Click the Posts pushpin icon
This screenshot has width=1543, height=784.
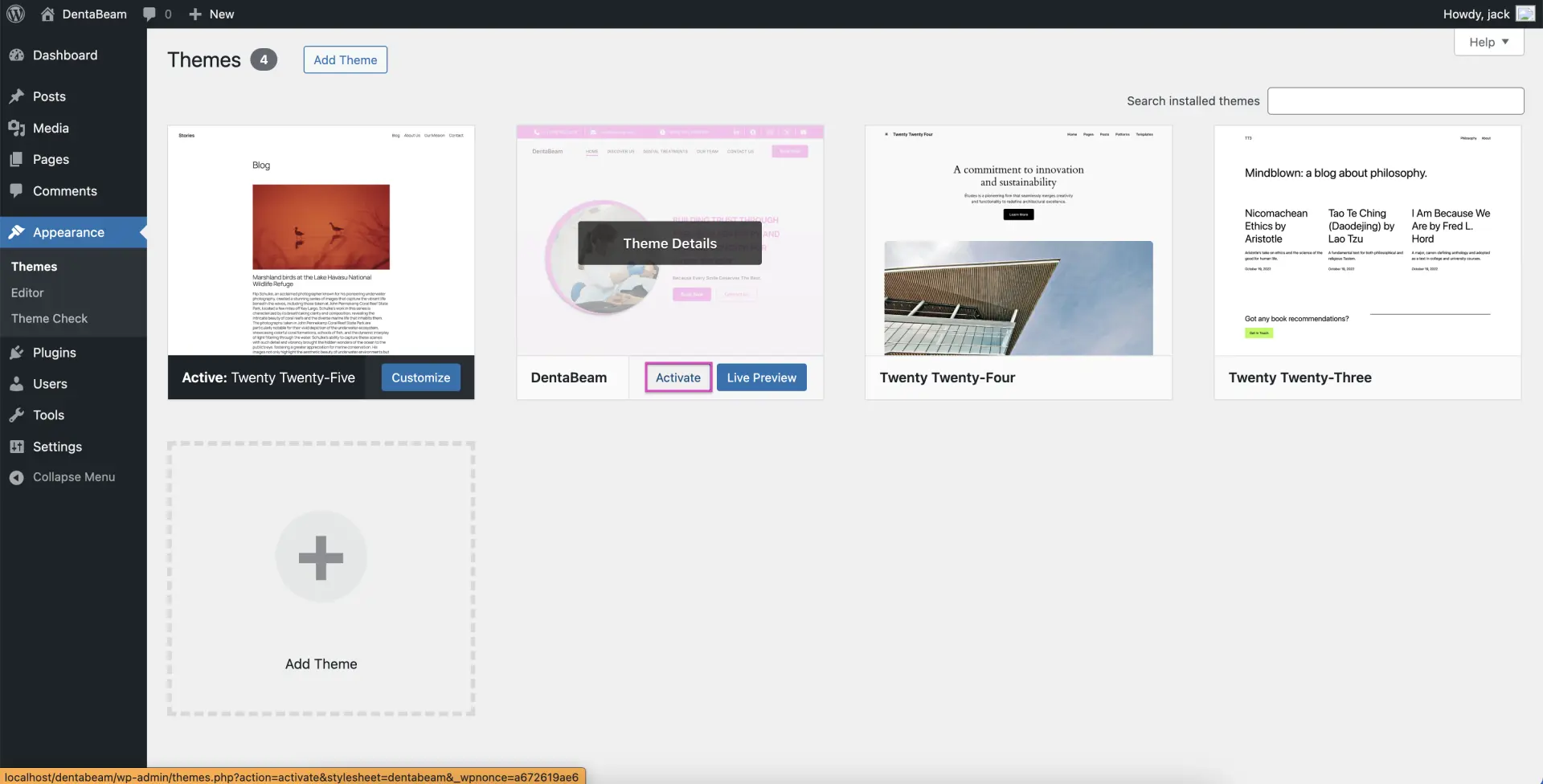tap(16, 96)
